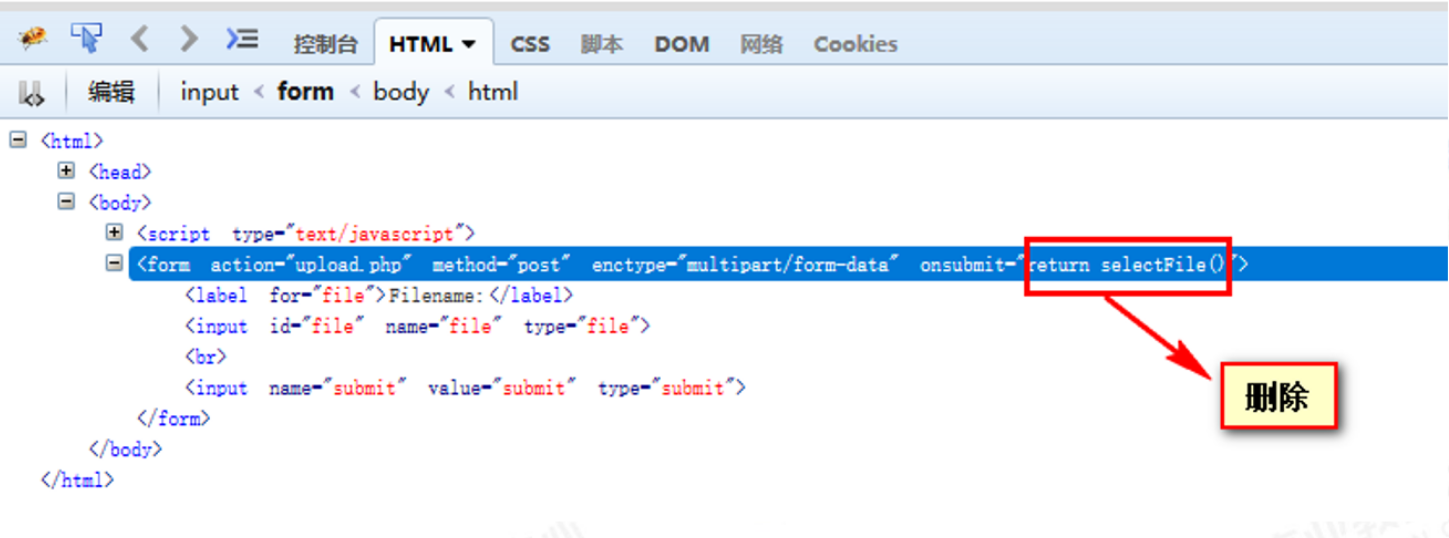Switch to the DOM tab
The image size is (1449, 538).
click(682, 44)
